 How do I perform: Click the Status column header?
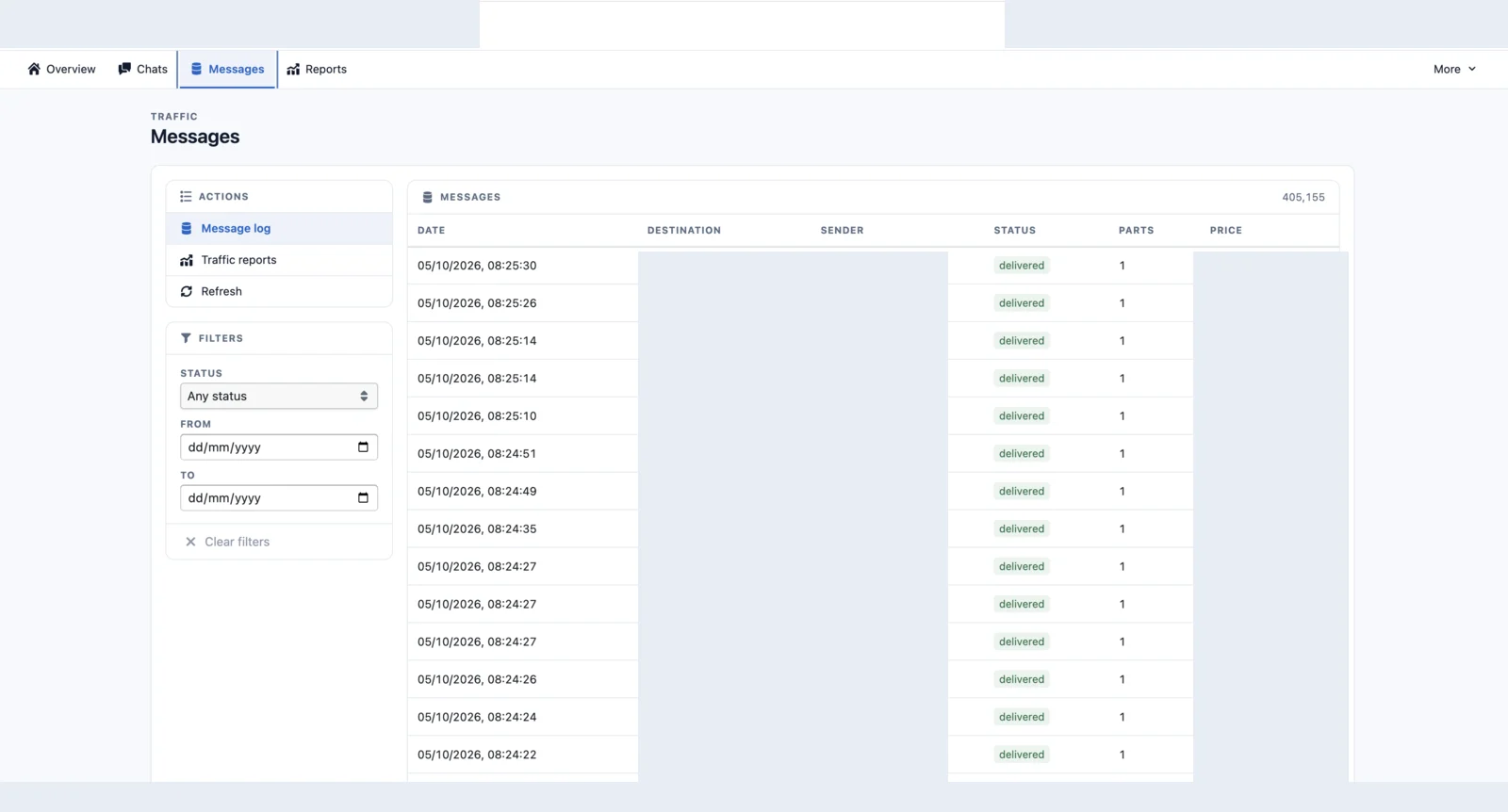1014,230
